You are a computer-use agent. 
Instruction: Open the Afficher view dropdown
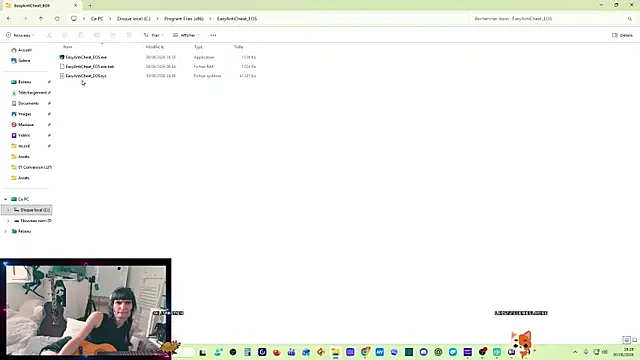186,35
